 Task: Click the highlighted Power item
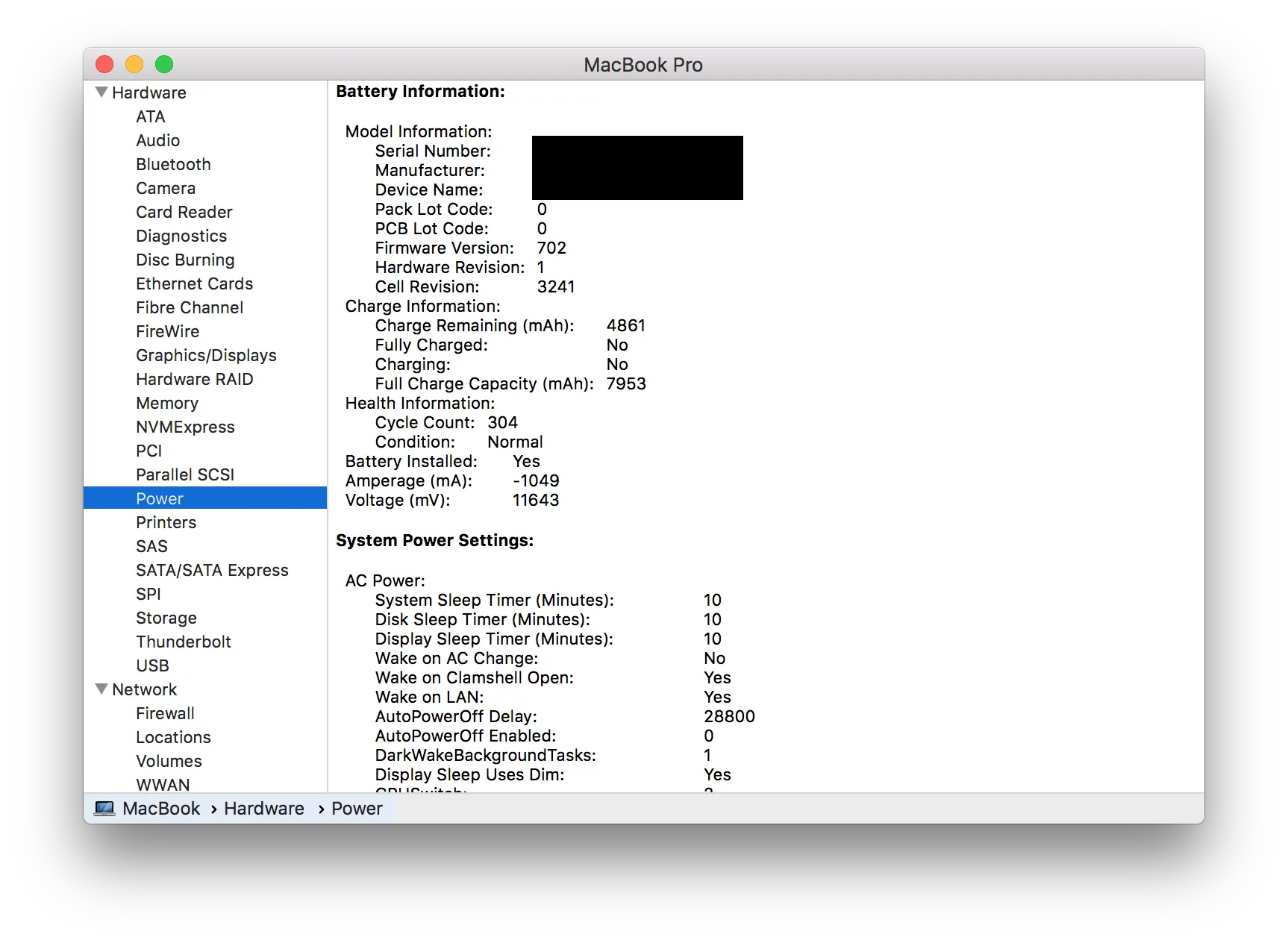pos(205,498)
